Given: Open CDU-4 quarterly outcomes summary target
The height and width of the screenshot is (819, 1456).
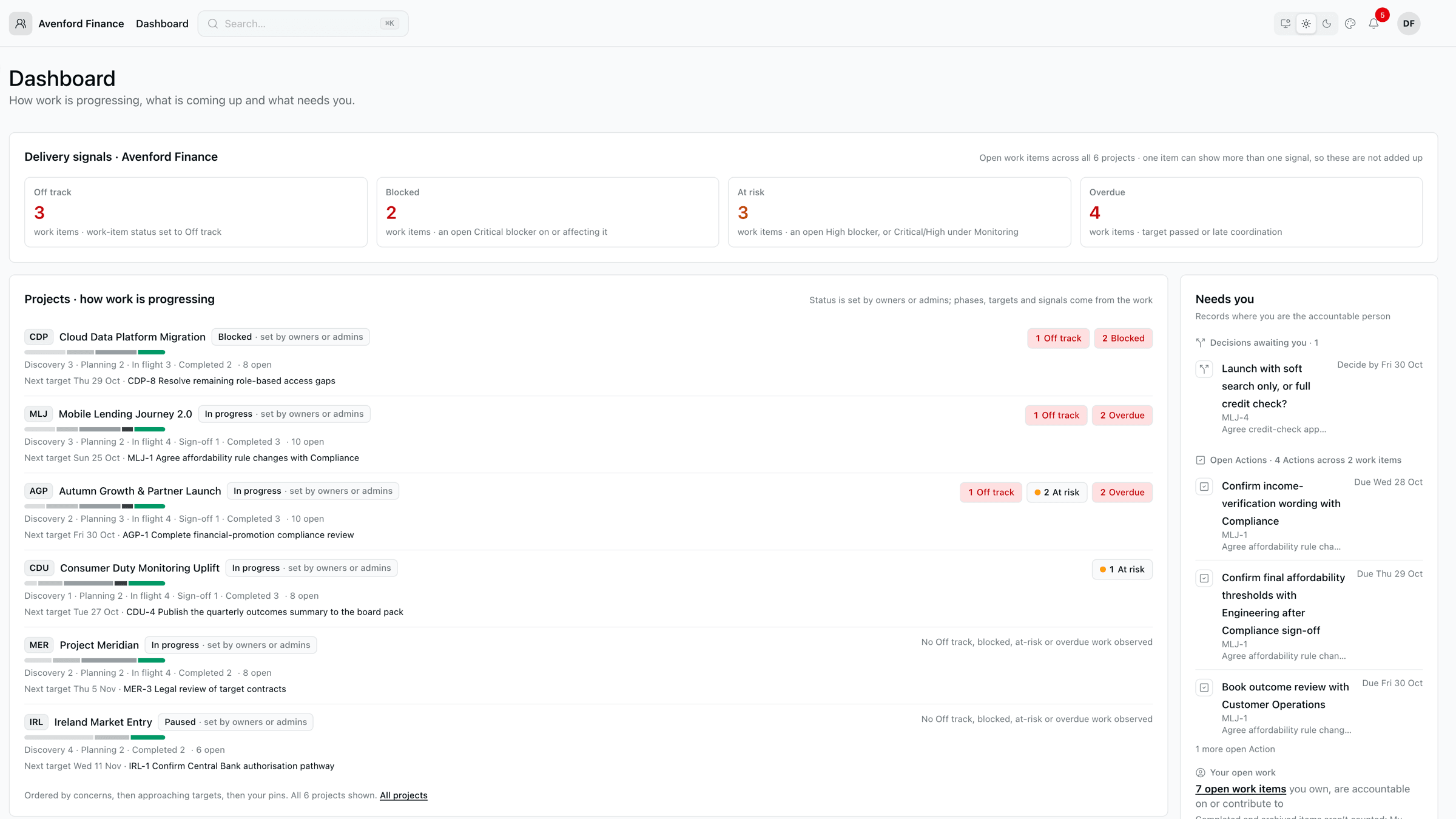Looking at the screenshot, I should tap(265, 612).
